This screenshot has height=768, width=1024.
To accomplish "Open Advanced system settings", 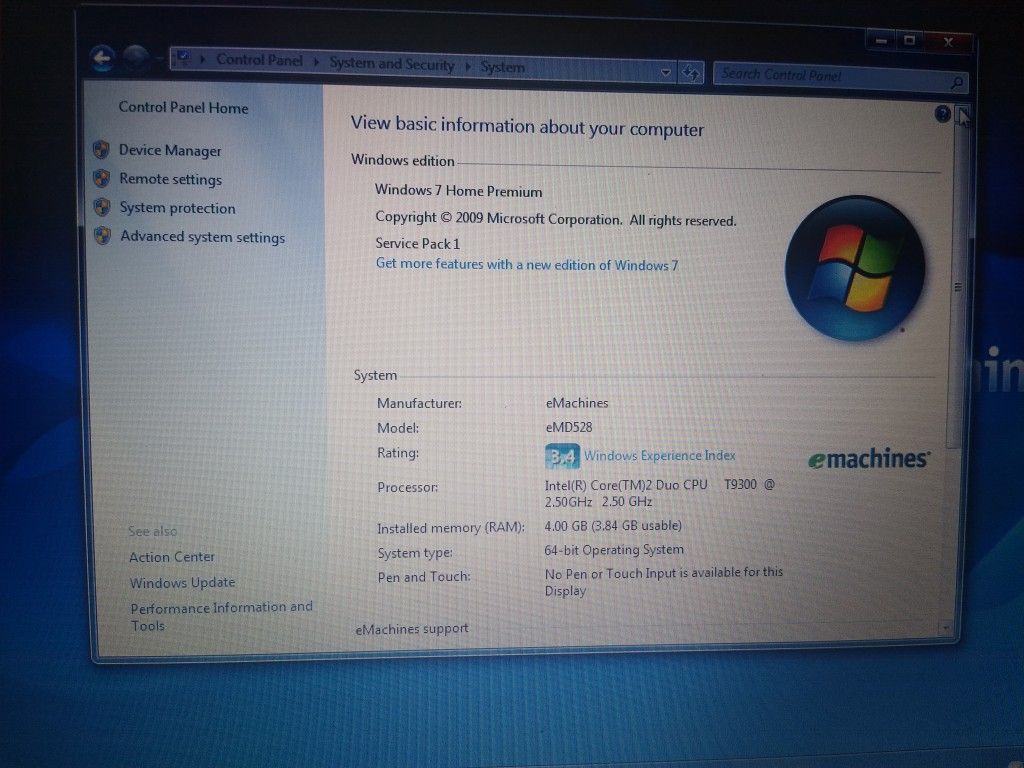I will tap(202, 237).
